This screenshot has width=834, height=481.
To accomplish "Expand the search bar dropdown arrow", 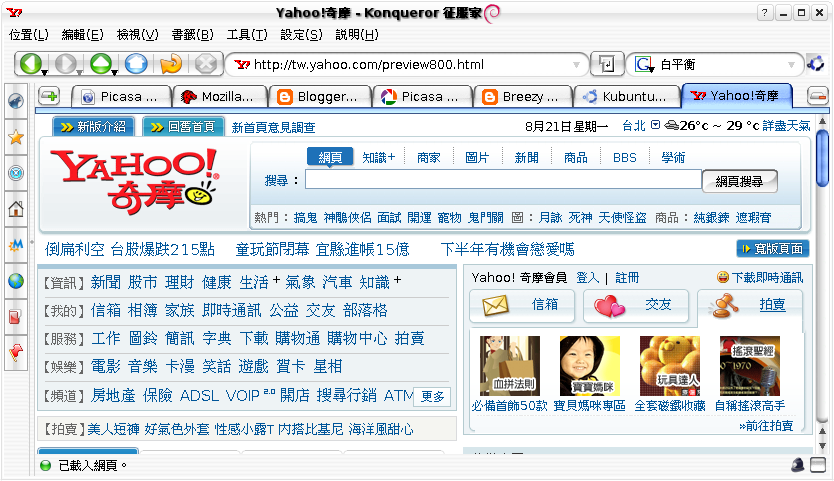I will (x=791, y=65).
